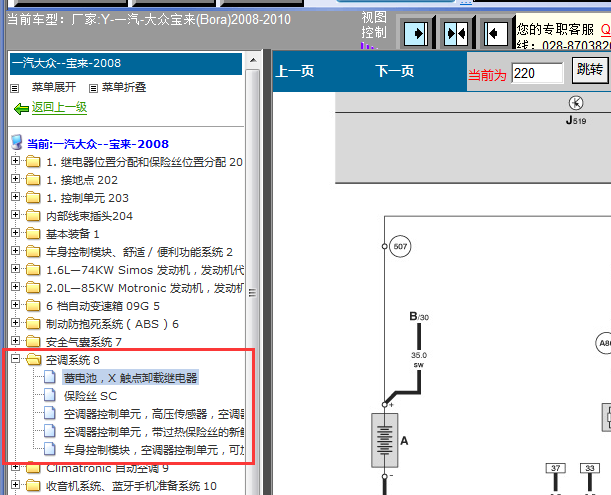The image size is (611, 495).
Task: Click document icon of 保险丝 SC
Action: (x=49, y=395)
